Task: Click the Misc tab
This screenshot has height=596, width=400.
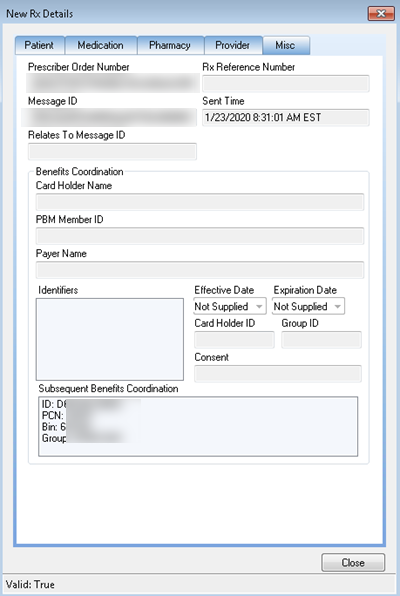Action: (286, 45)
